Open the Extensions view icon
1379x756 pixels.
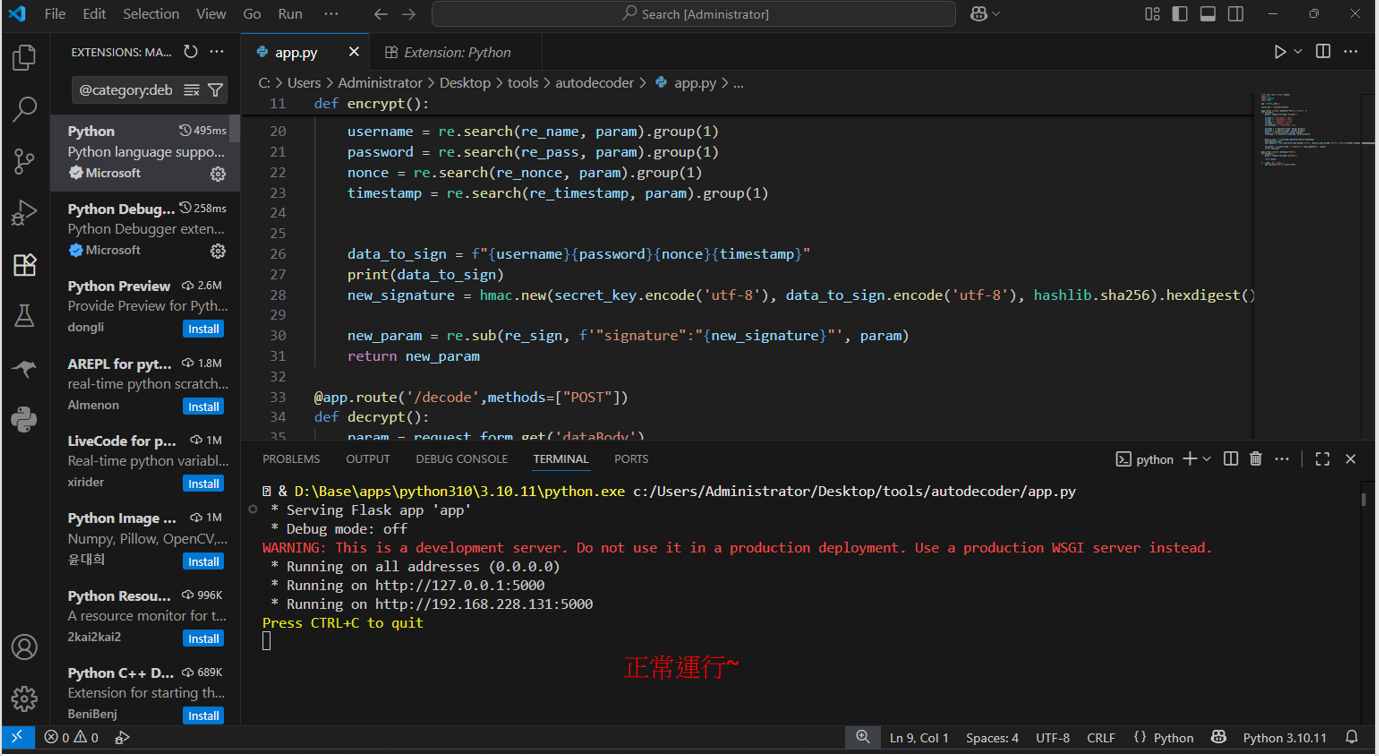pyautogui.click(x=24, y=264)
